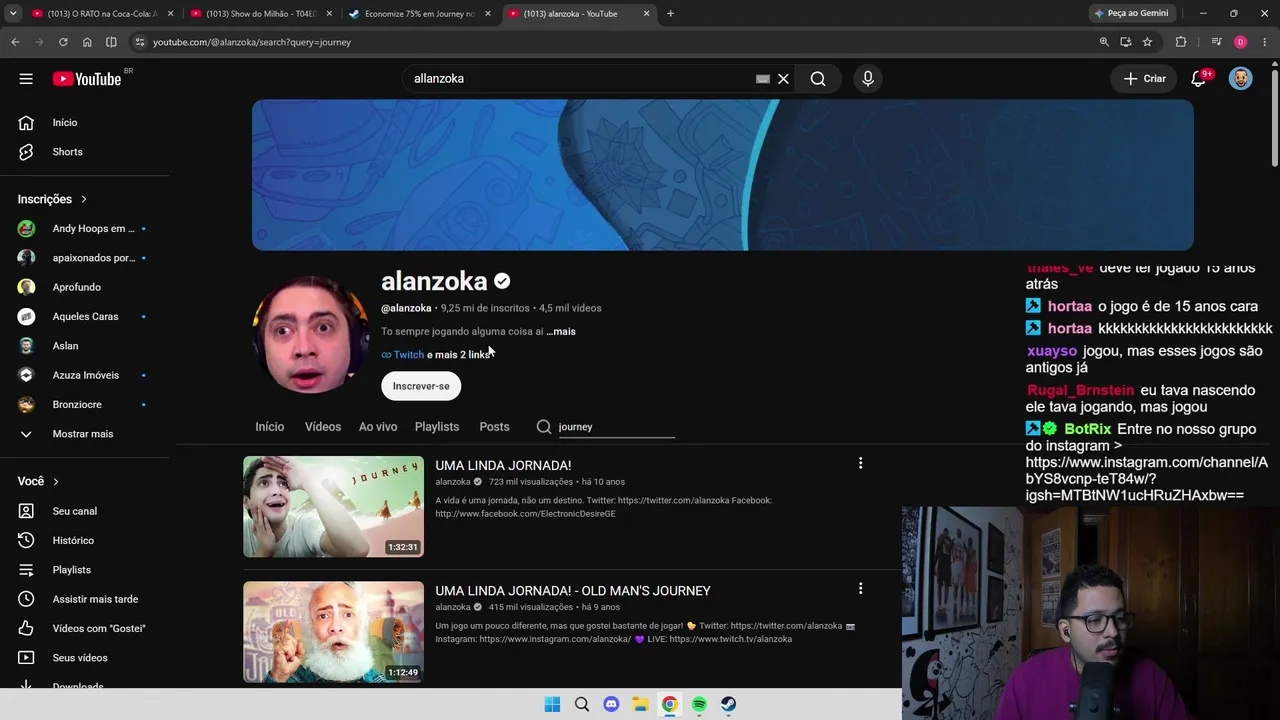The height and width of the screenshot is (720, 1280).
Task: Switch to Show do Milhão browser tab
Action: [259, 14]
